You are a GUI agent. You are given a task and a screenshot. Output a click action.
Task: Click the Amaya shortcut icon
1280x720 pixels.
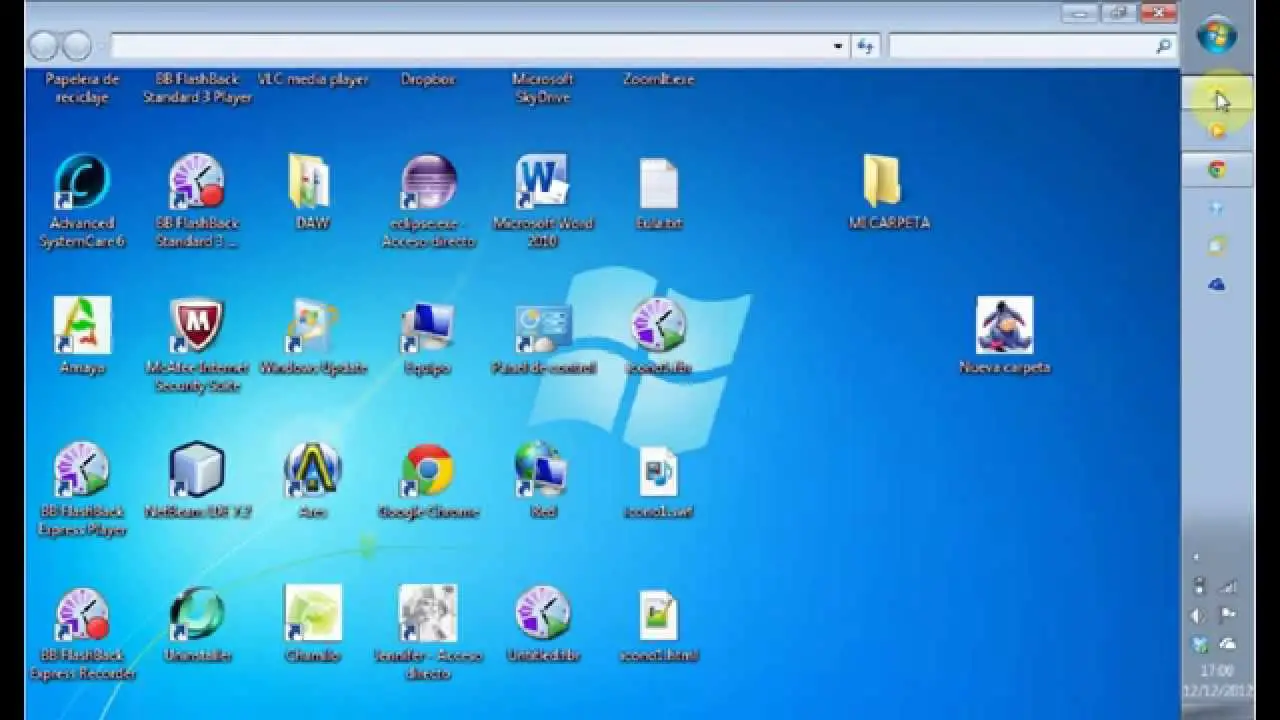[82, 326]
